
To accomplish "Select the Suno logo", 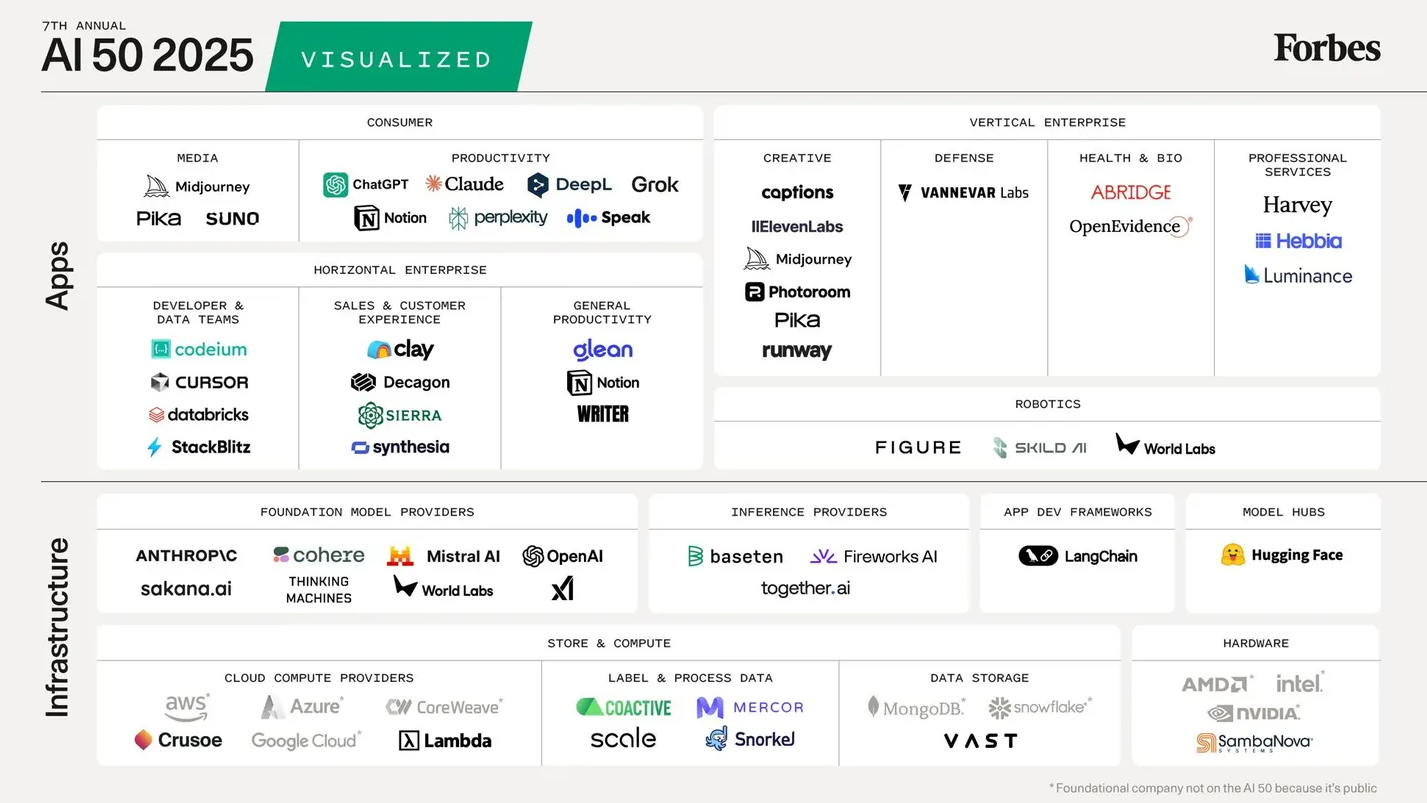I will 232,218.
